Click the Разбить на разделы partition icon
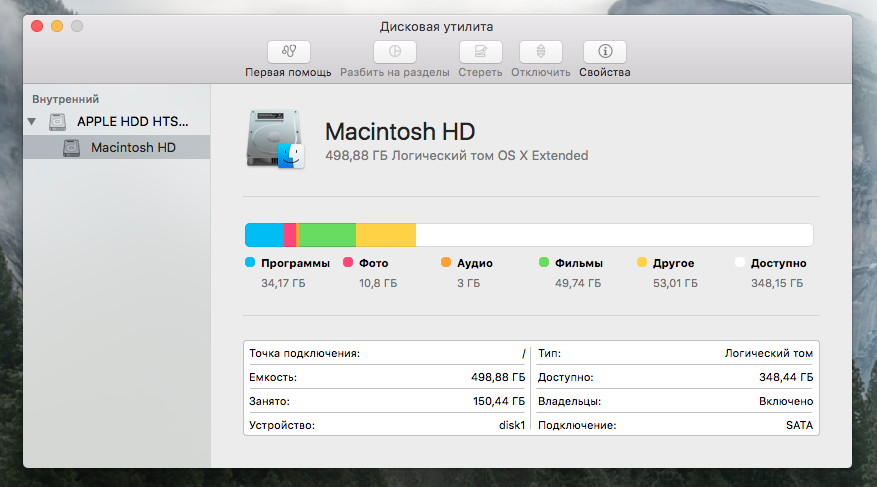This screenshot has height=487, width=877. click(394, 52)
